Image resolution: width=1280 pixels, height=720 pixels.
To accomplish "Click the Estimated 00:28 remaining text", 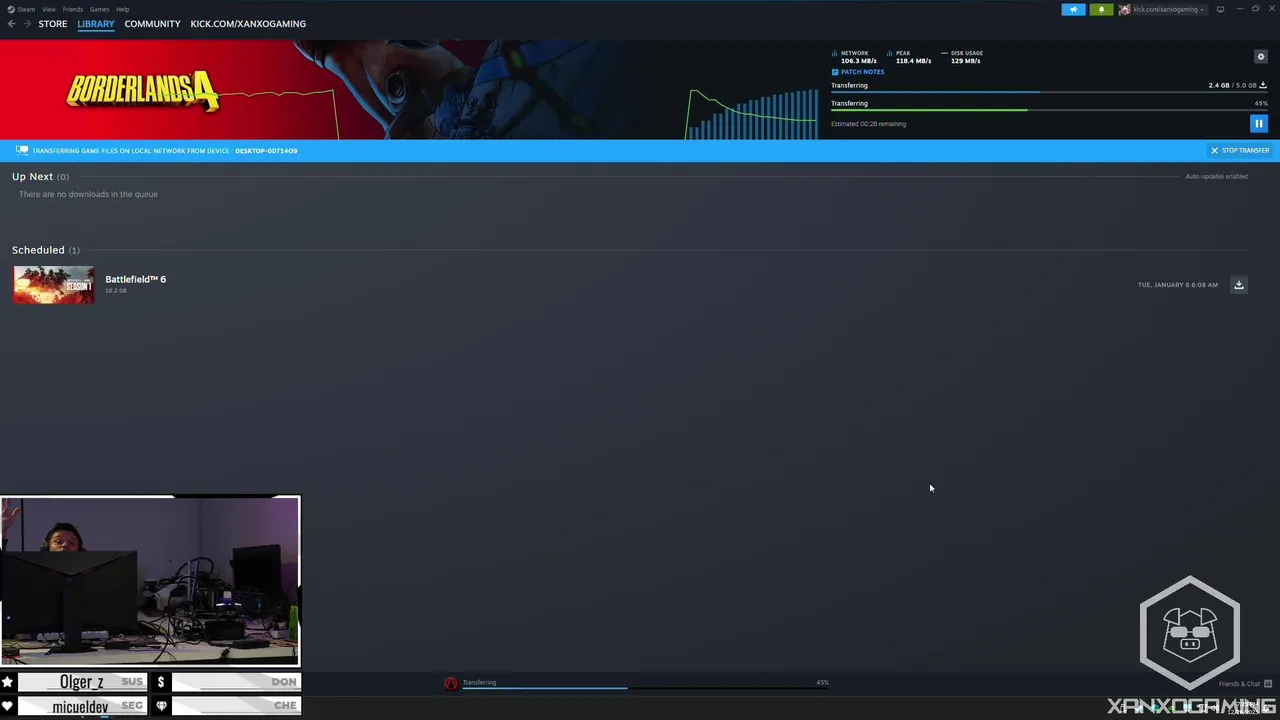I will 868,124.
